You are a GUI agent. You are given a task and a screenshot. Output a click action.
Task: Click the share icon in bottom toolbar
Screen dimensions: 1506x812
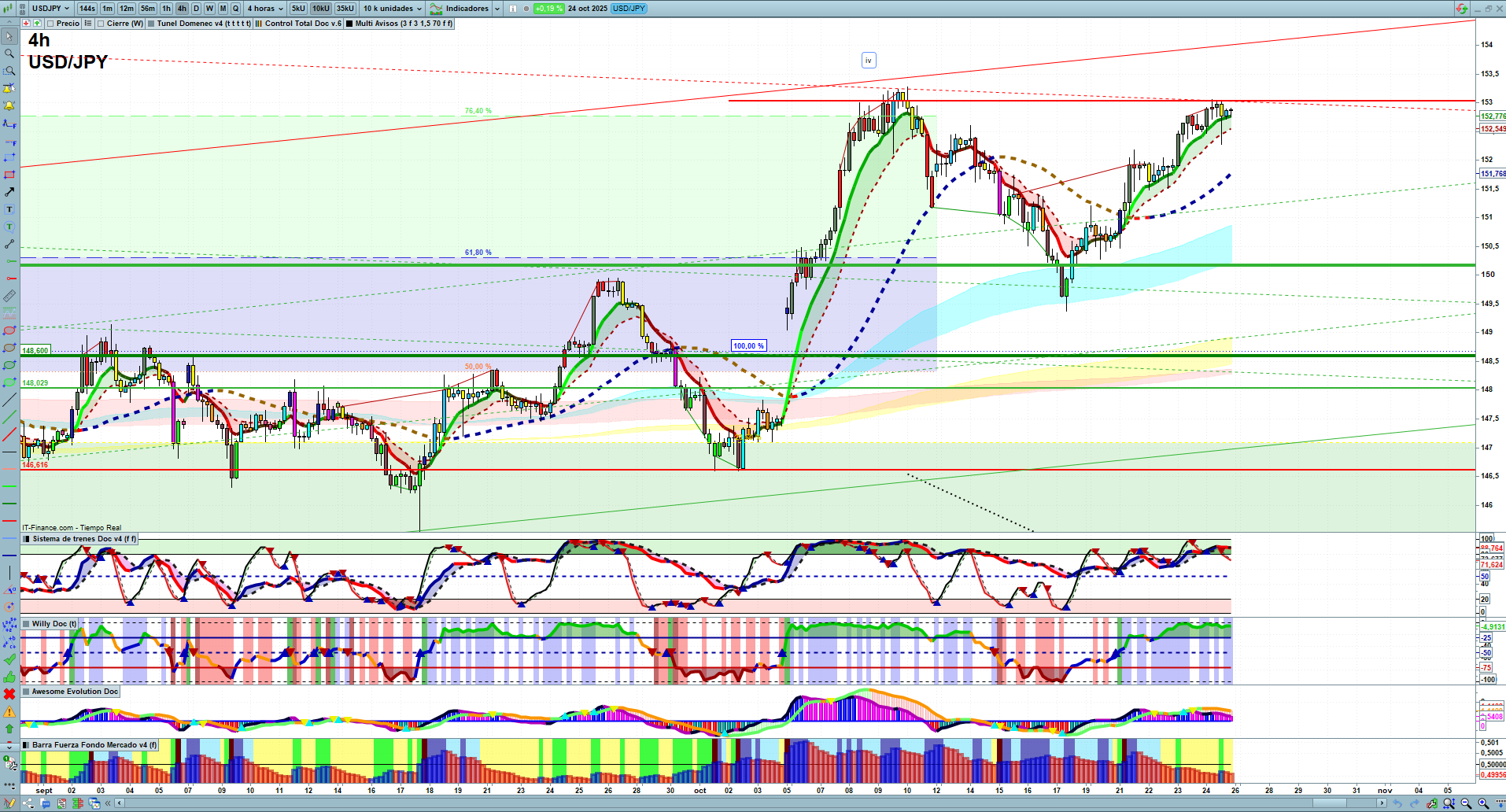pos(29,803)
